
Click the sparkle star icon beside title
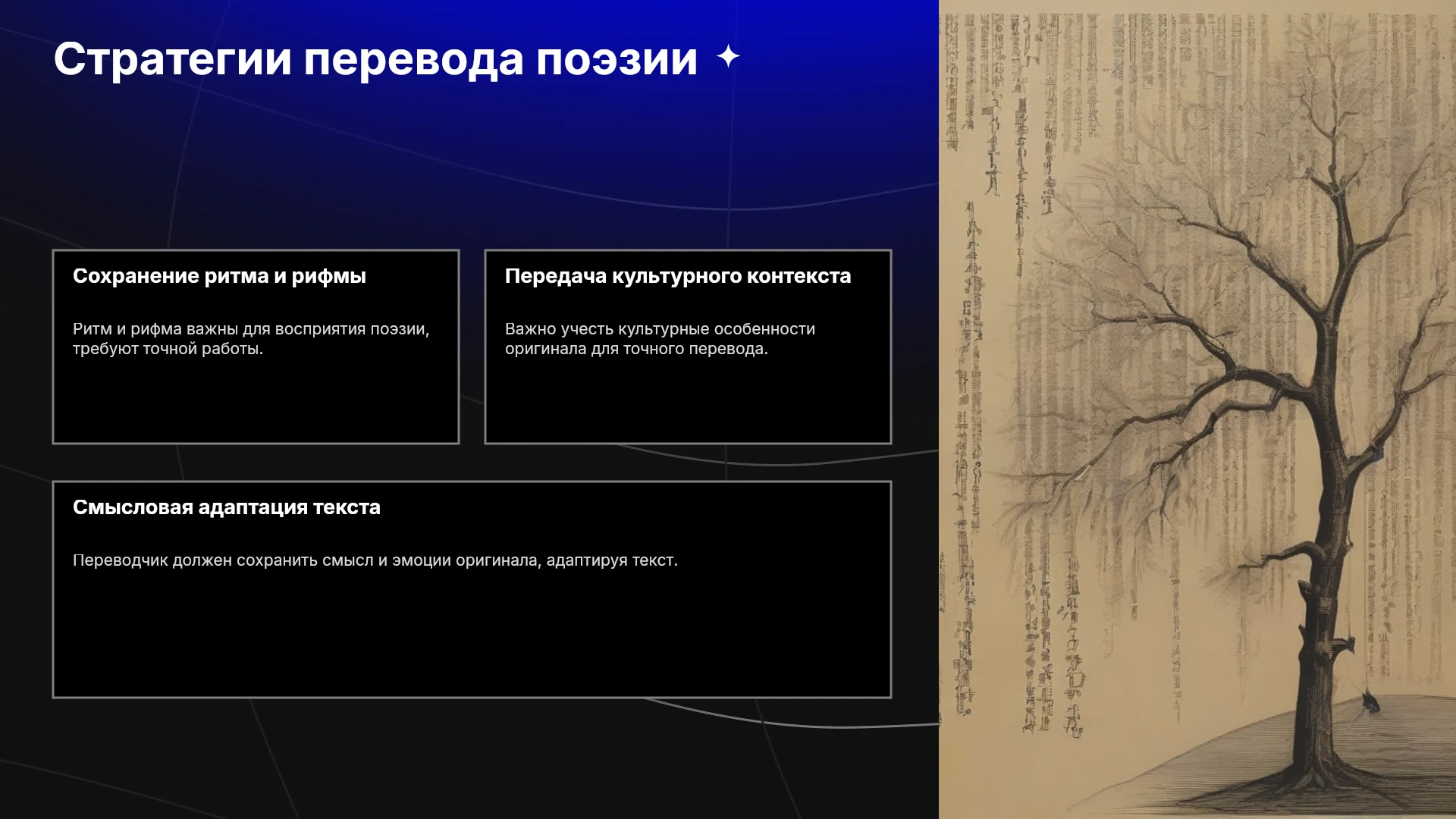[728, 56]
